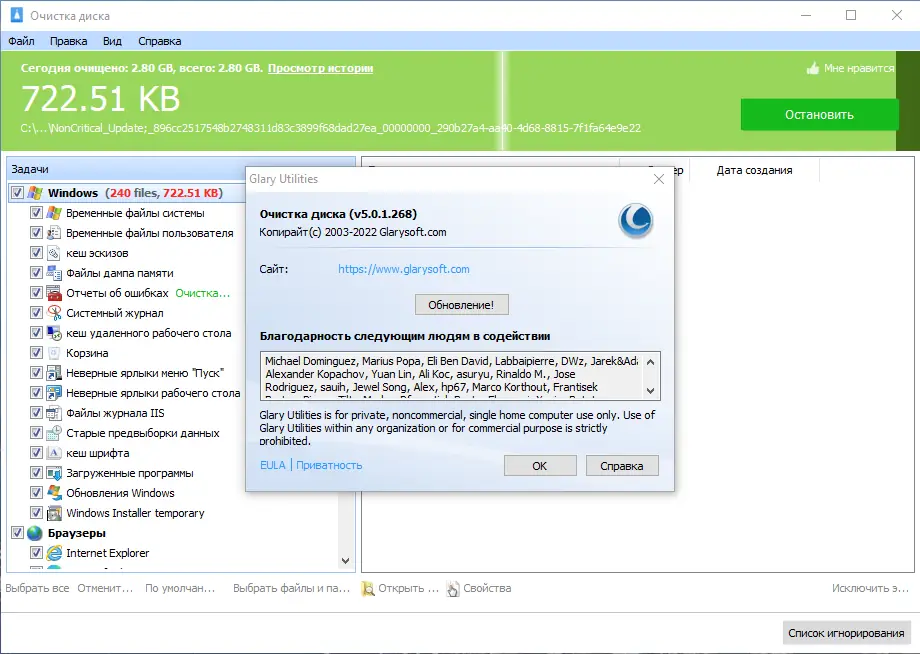This screenshot has width=920, height=654.
Task: Click the Glary Utilities logo in the dialog
Action: point(637,219)
